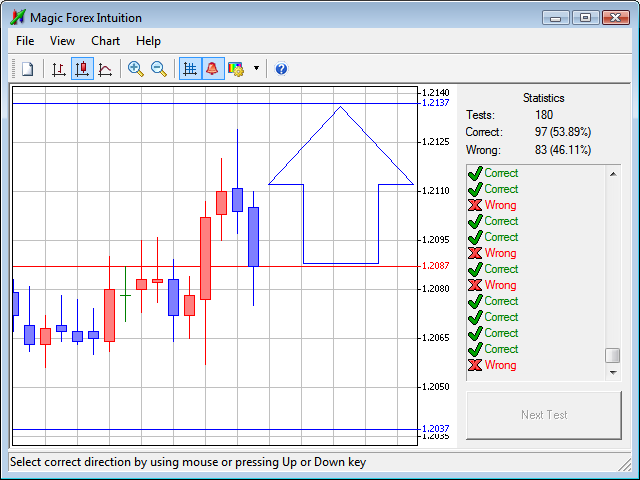Switch to bar chart view
The image size is (640, 480).
59,69
